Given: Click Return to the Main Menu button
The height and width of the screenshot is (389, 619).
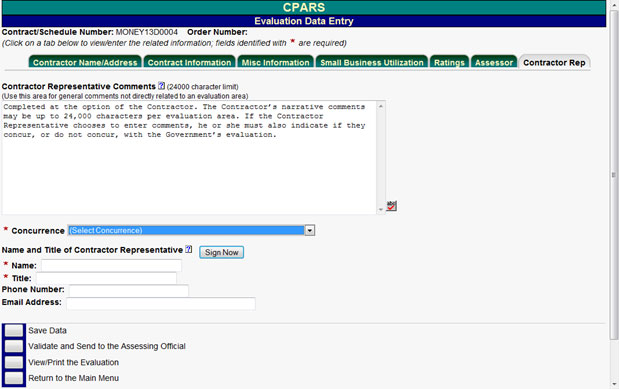Looking at the screenshot, I should 14,378.
